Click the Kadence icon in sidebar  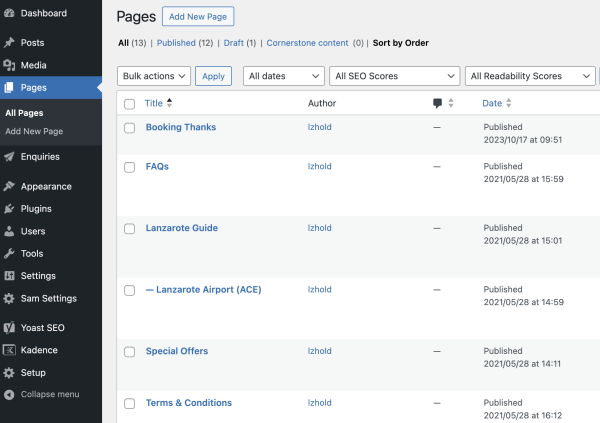(x=9, y=350)
